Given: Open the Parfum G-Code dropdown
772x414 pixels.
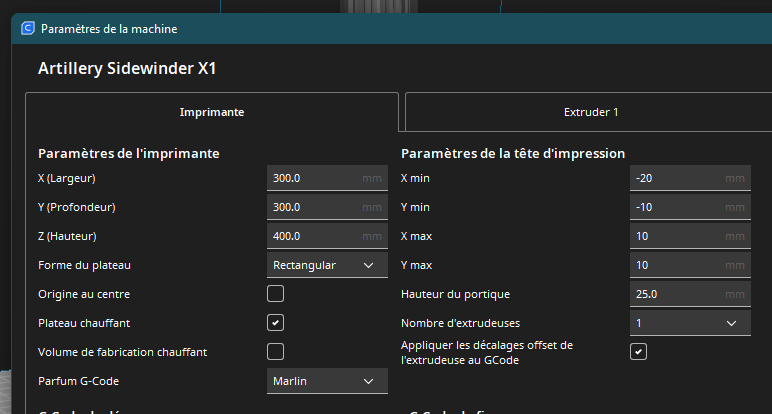Looking at the screenshot, I should tap(325, 381).
